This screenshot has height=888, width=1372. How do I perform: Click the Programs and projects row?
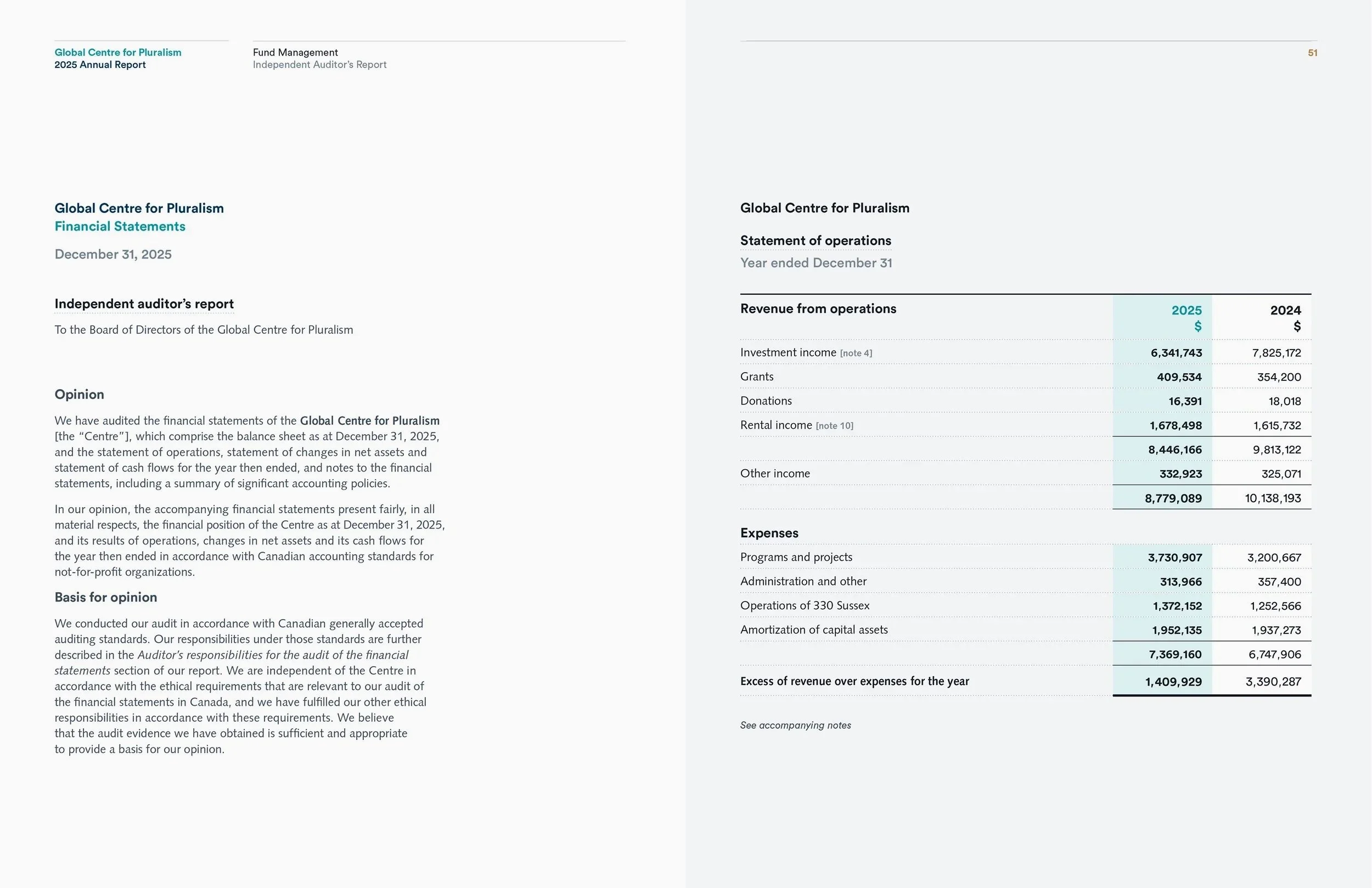point(1026,557)
